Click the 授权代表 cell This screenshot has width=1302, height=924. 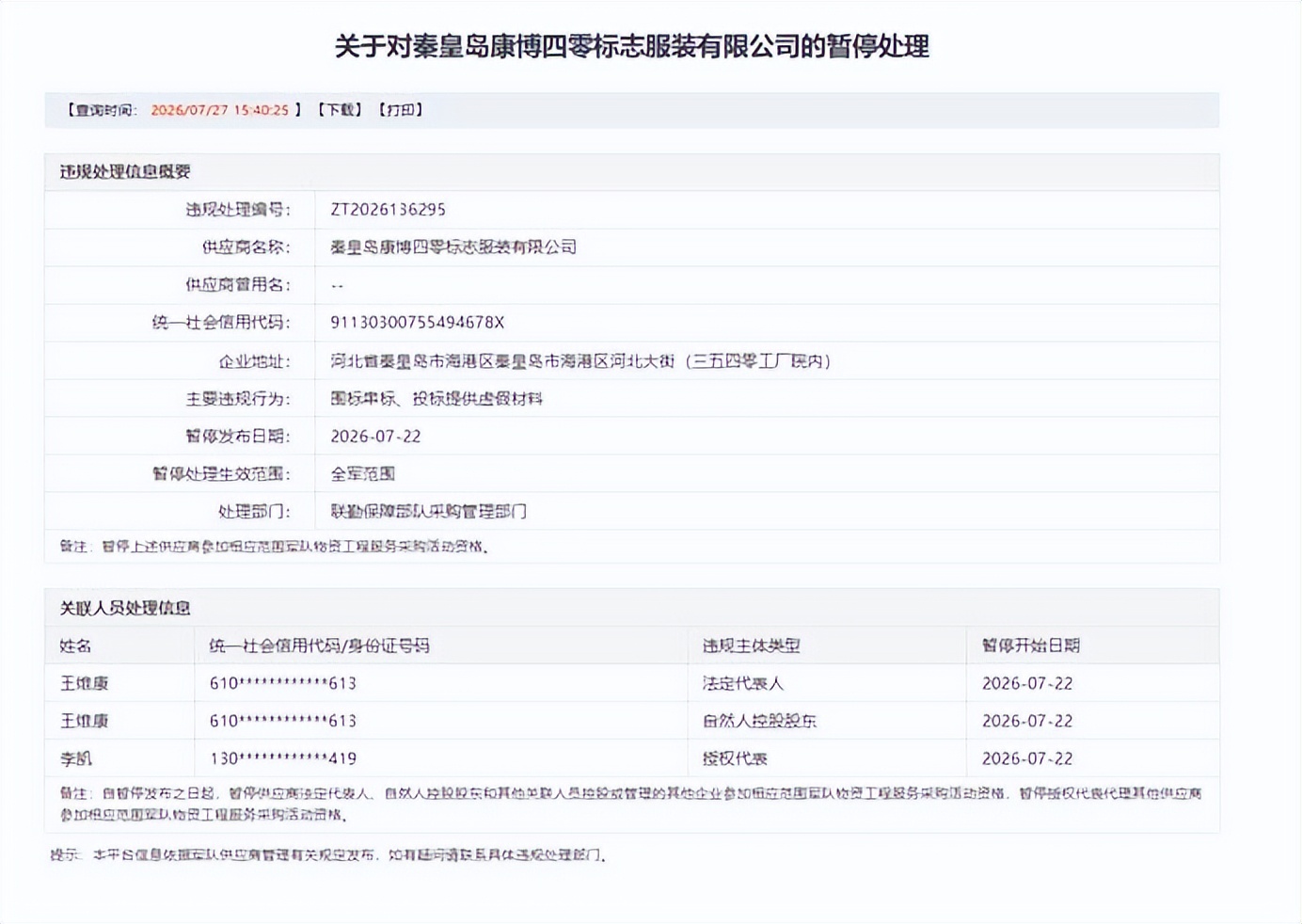(x=735, y=758)
